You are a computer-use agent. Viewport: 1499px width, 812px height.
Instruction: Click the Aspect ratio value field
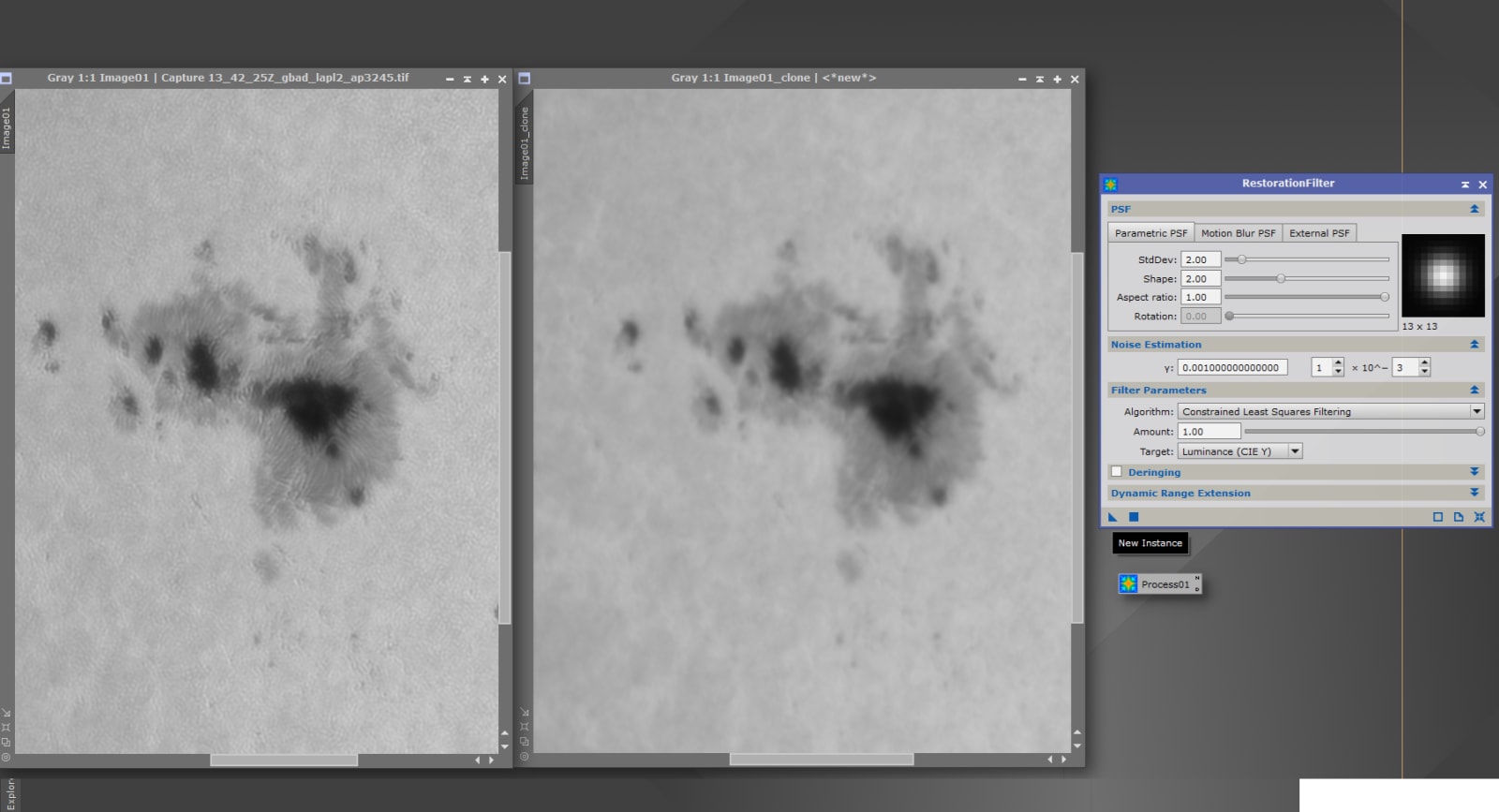(x=1200, y=297)
